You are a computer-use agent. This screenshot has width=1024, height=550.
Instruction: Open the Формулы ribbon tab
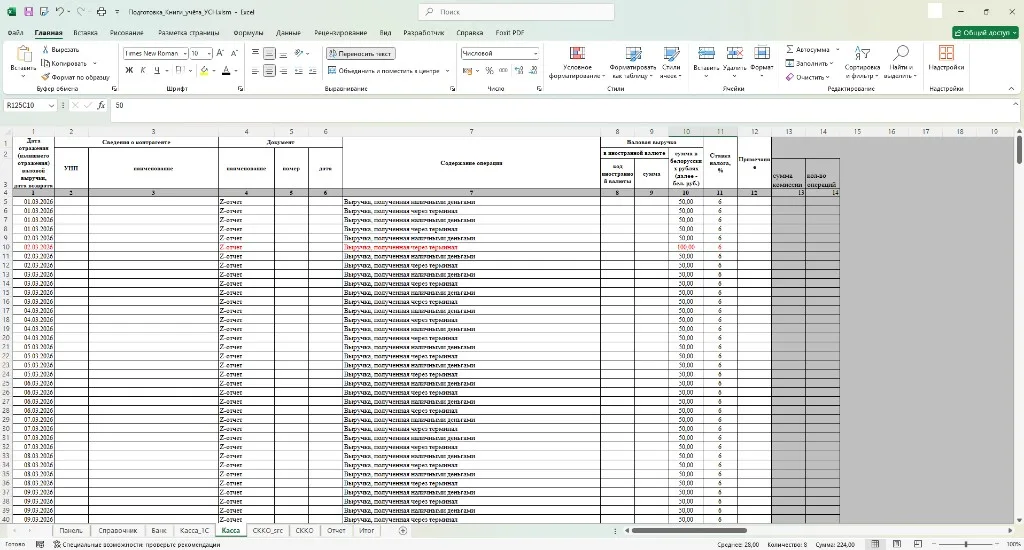point(248,33)
